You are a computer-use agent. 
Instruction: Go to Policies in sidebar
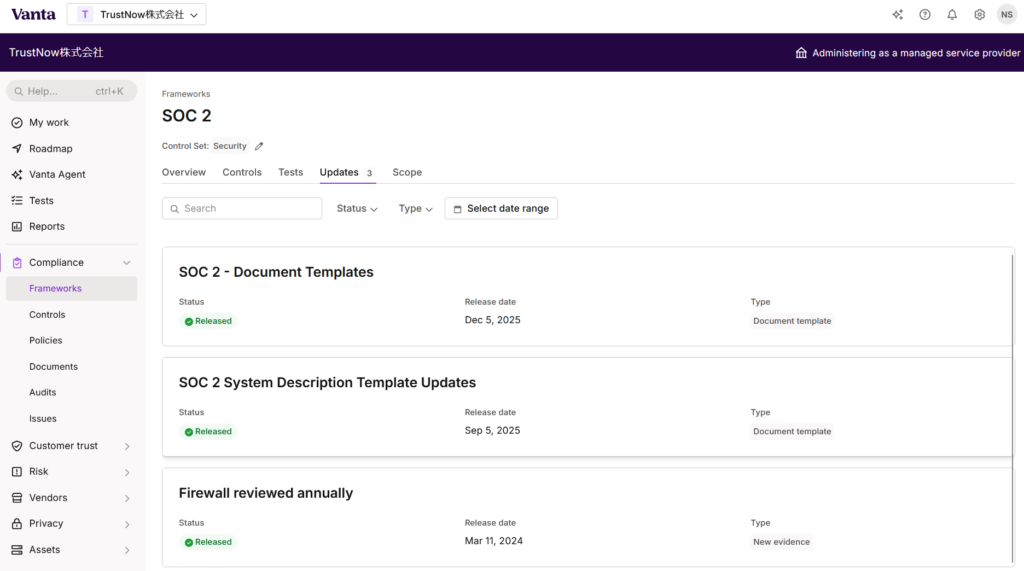pyautogui.click(x=46, y=340)
